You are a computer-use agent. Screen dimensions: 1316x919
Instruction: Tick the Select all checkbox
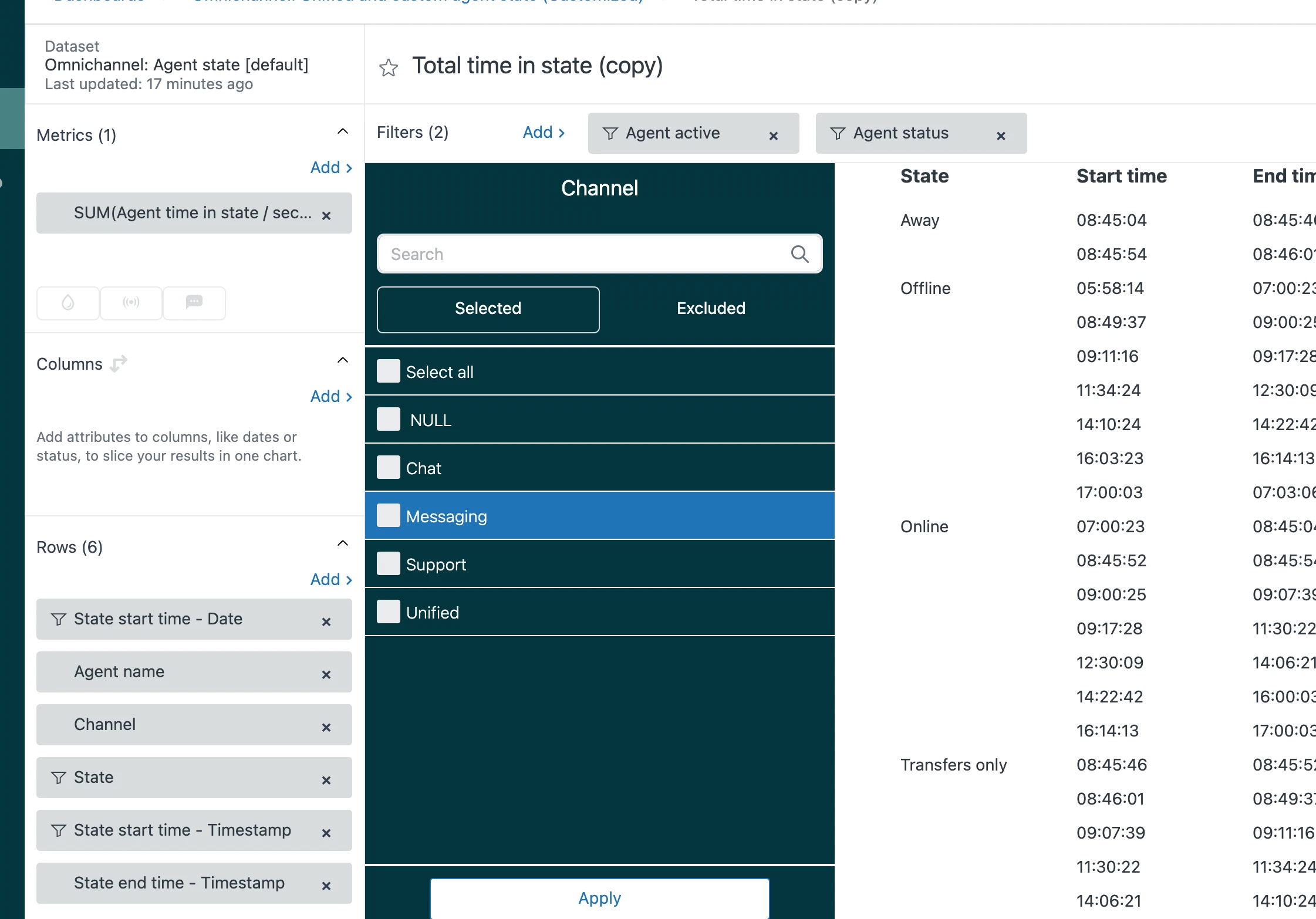click(389, 371)
